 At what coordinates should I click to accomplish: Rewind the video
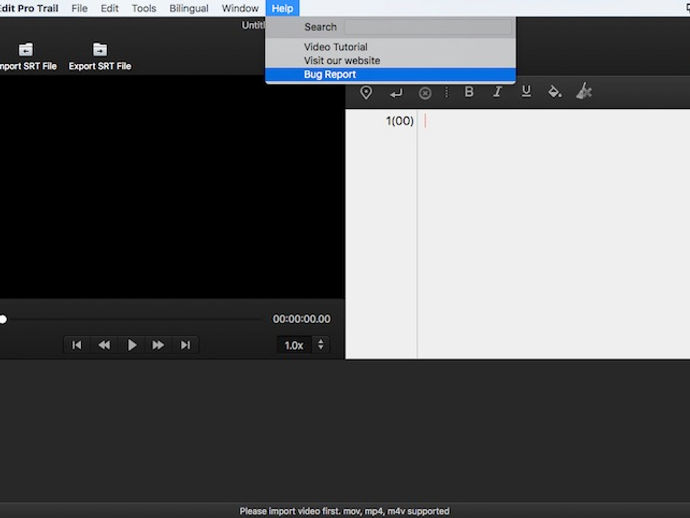(x=104, y=345)
